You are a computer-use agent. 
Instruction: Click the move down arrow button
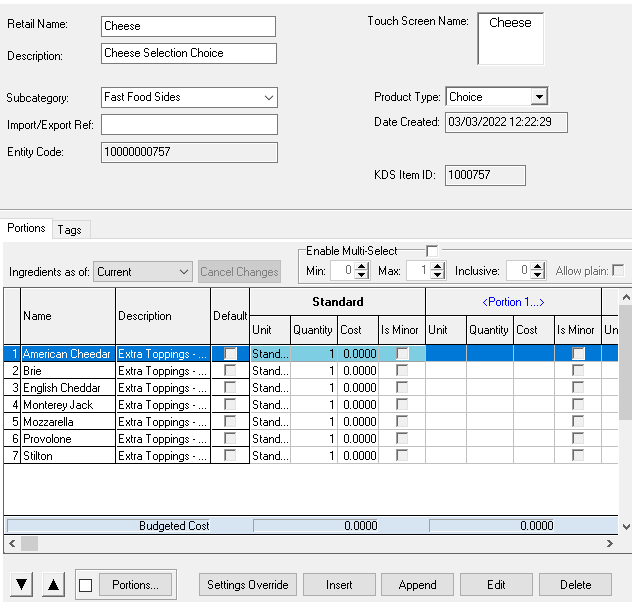20,585
